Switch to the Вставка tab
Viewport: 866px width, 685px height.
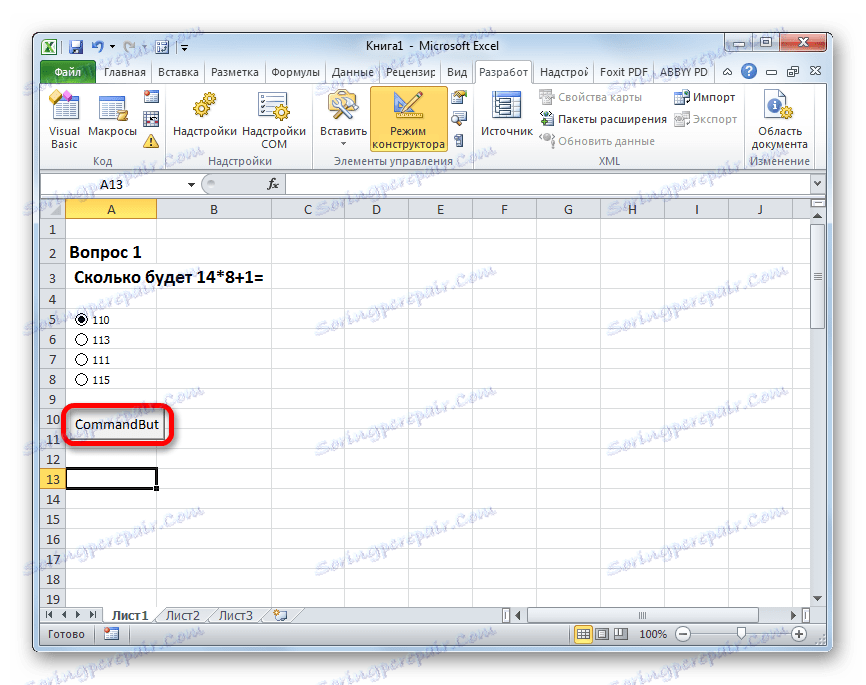point(178,72)
